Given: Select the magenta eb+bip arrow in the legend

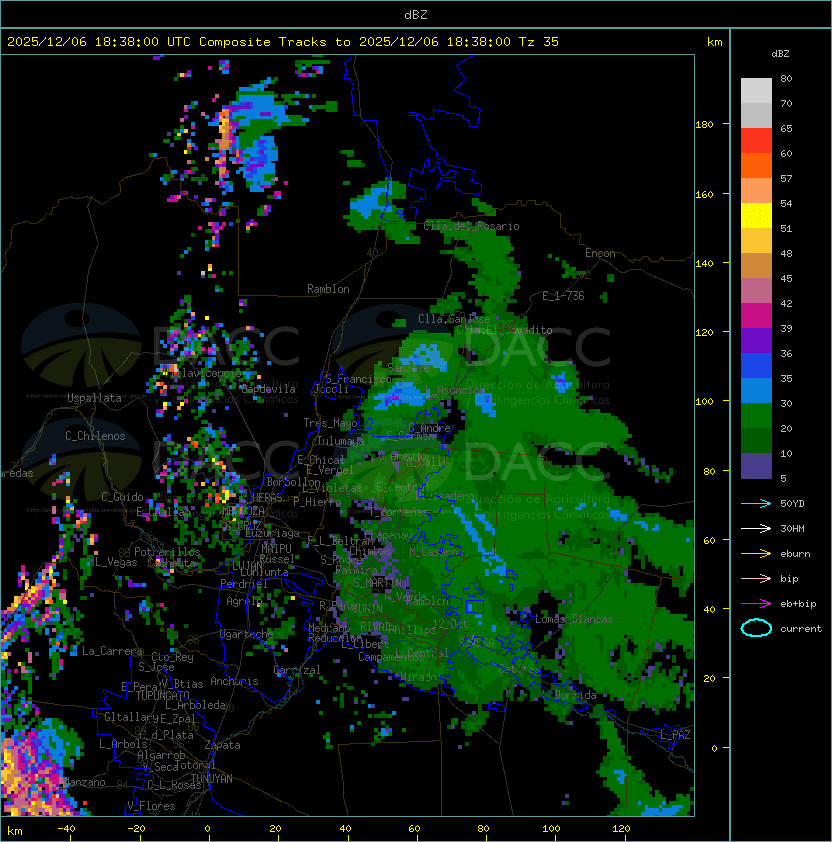Looking at the screenshot, I should [x=756, y=604].
